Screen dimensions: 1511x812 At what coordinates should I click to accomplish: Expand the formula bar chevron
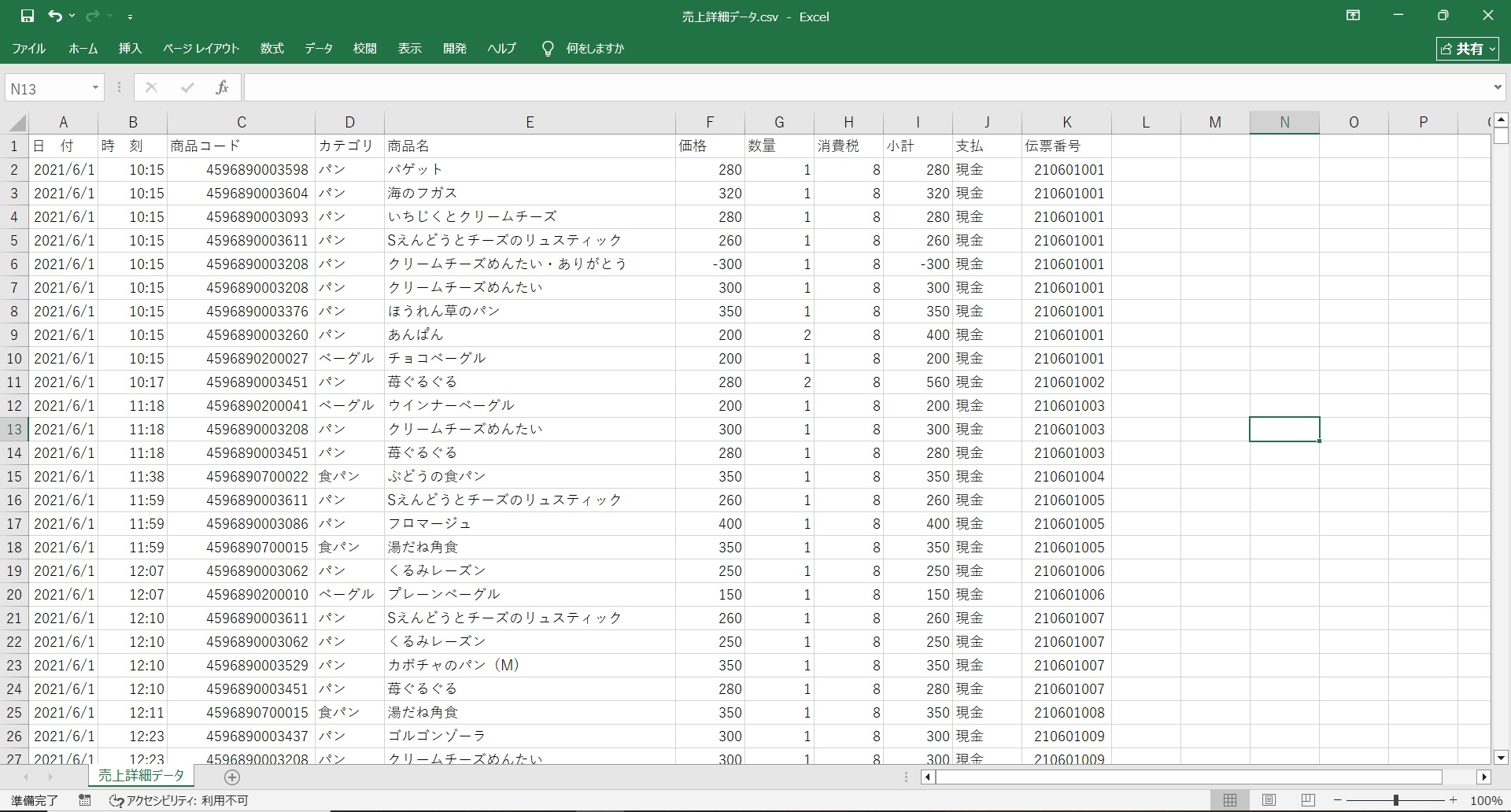[x=1498, y=88]
